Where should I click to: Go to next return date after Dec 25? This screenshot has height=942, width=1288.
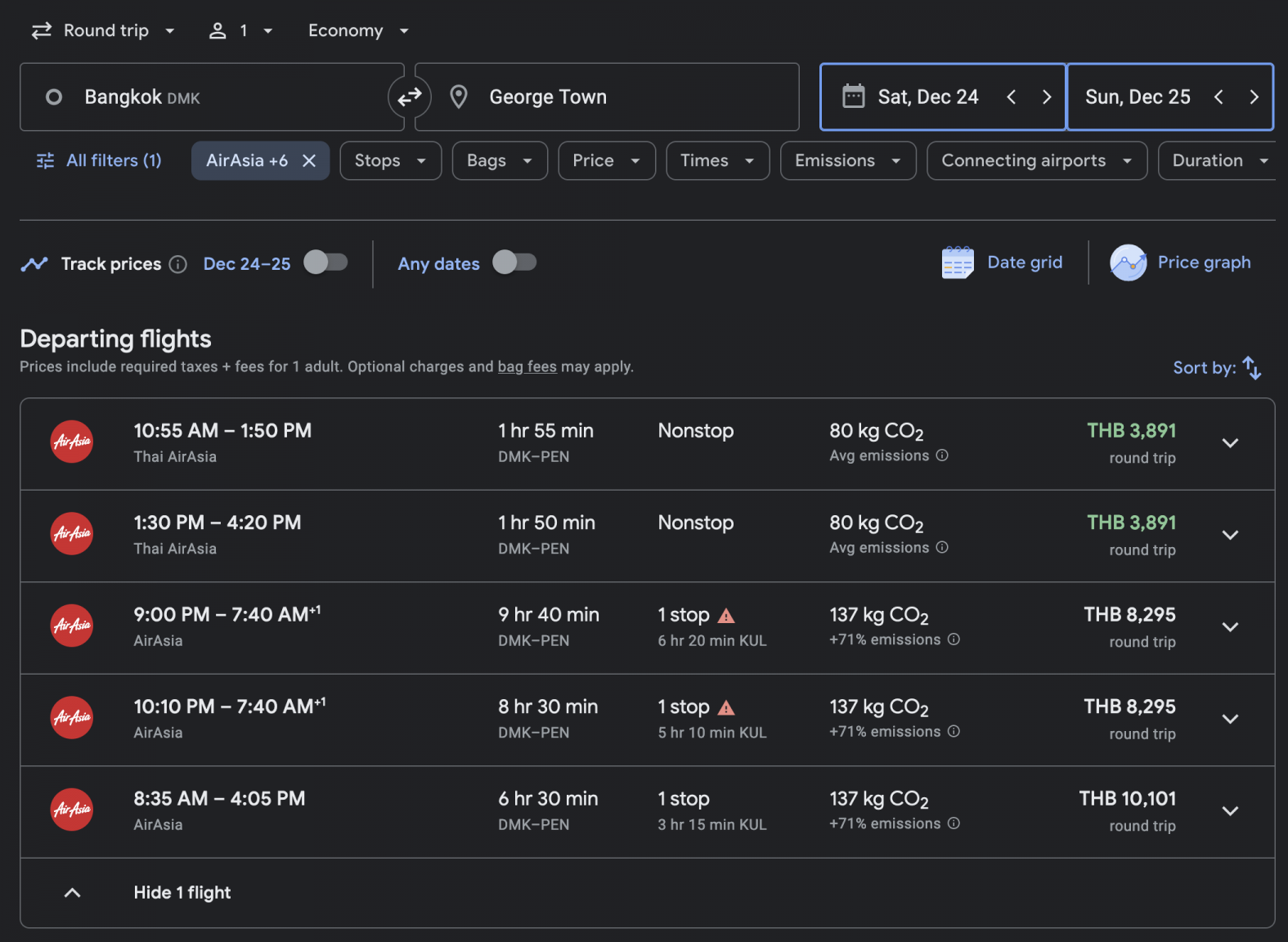pyautogui.click(x=1254, y=97)
